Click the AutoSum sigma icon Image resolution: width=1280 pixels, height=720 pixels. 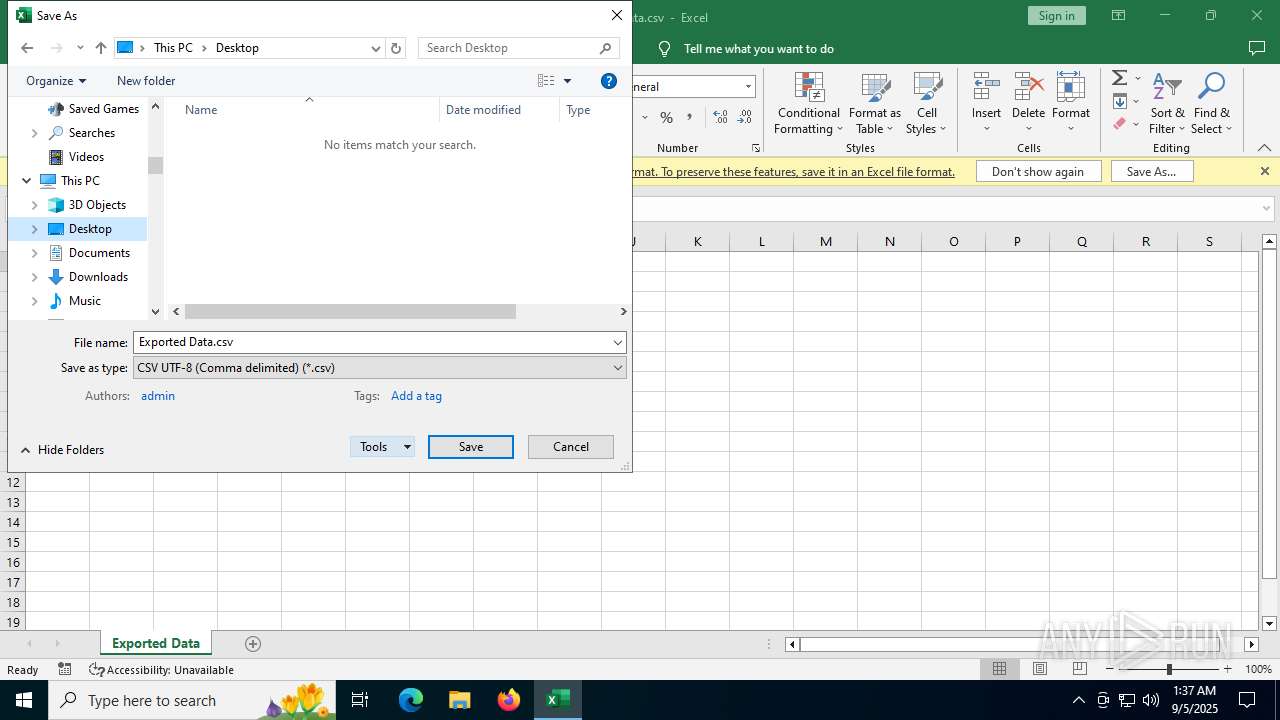tap(1120, 78)
